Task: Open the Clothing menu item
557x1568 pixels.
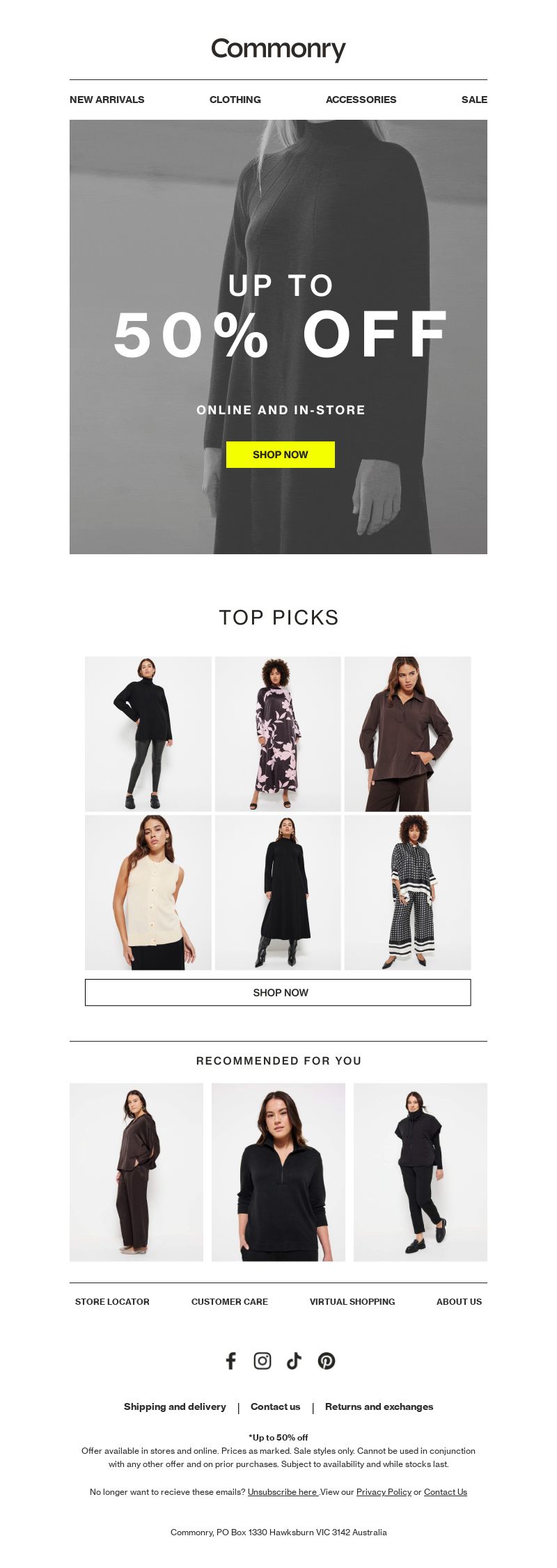Action: click(x=235, y=100)
